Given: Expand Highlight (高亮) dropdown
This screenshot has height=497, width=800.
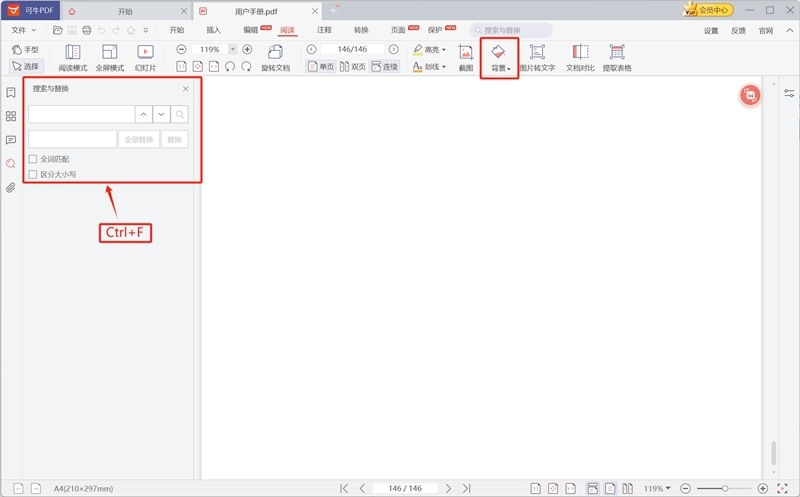Looking at the screenshot, I should pos(444,50).
